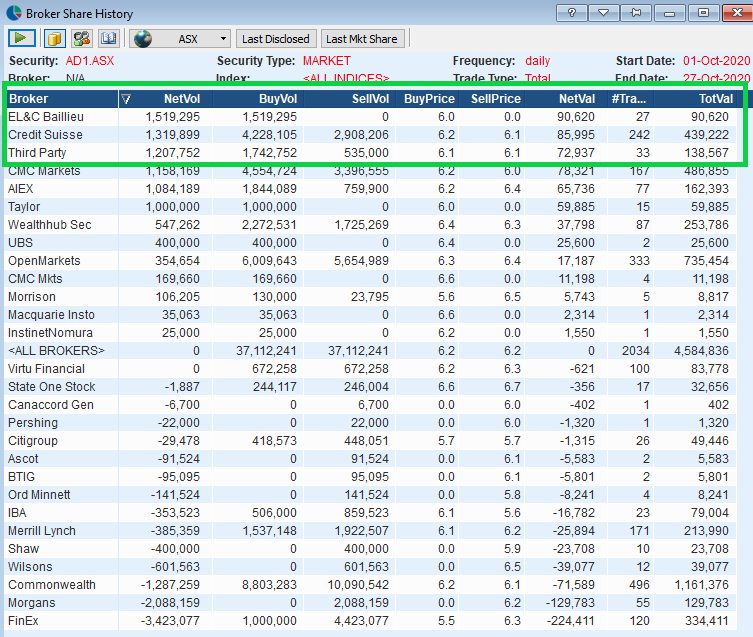Select the InstinetNomura broker row
Image resolution: width=753 pixels, height=637 pixels.
(x=371, y=333)
